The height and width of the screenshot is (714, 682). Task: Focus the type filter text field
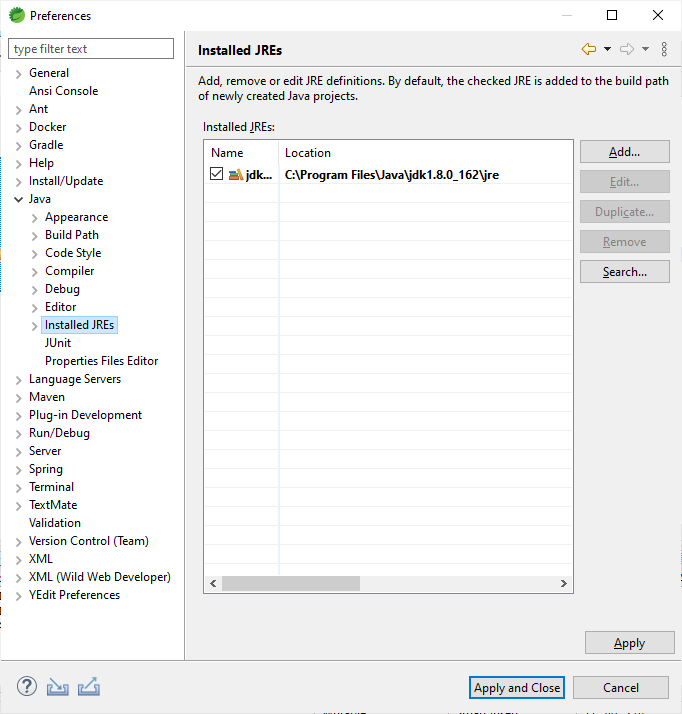coord(92,49)
